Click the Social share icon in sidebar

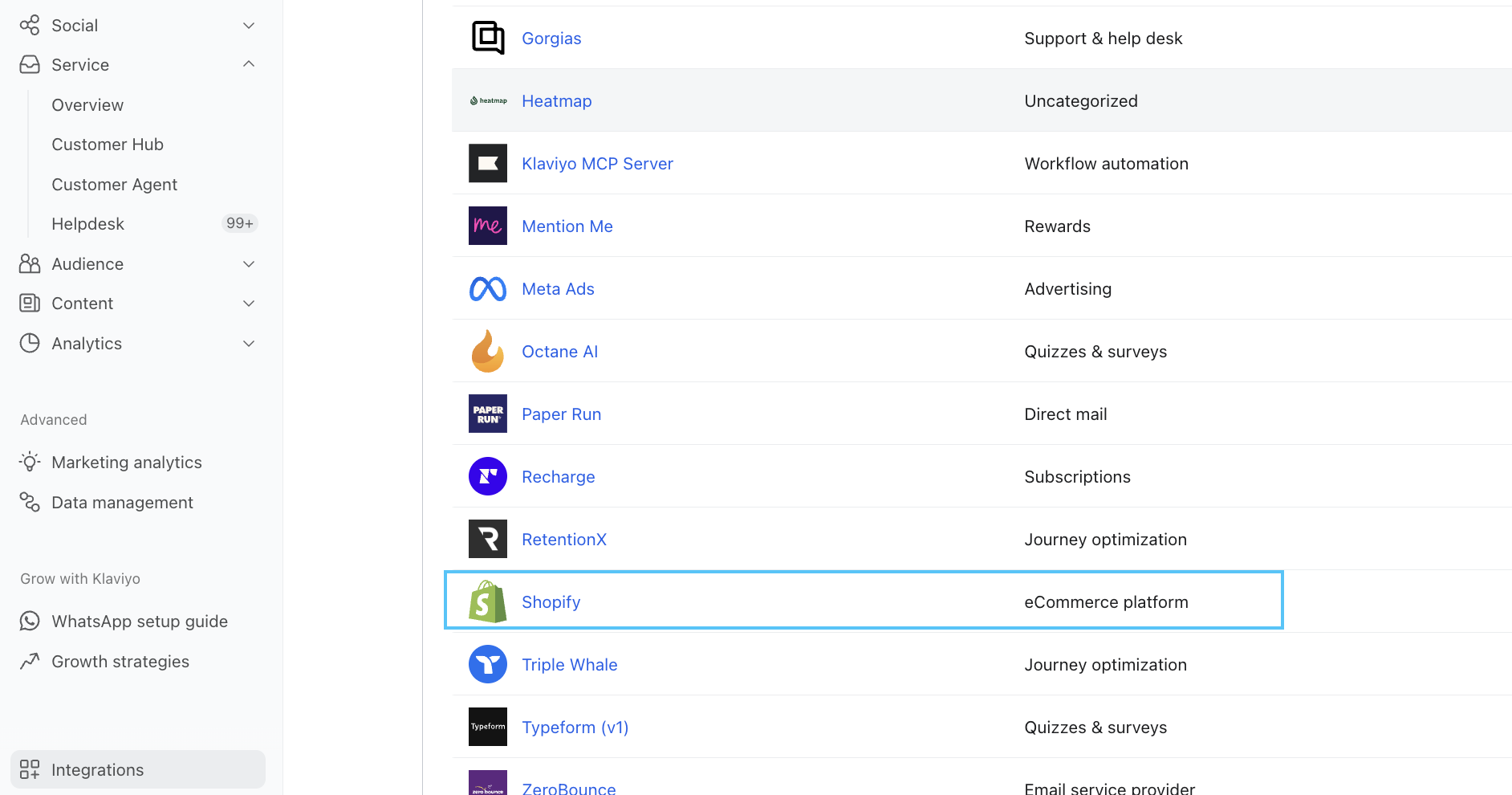point(30,25)
